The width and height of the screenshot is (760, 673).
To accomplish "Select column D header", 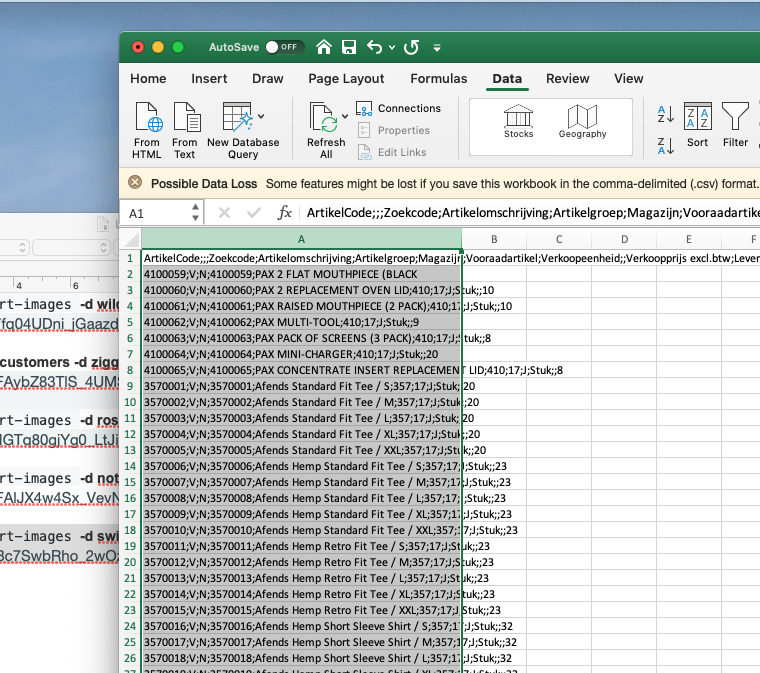I will (x=624, y=239).
